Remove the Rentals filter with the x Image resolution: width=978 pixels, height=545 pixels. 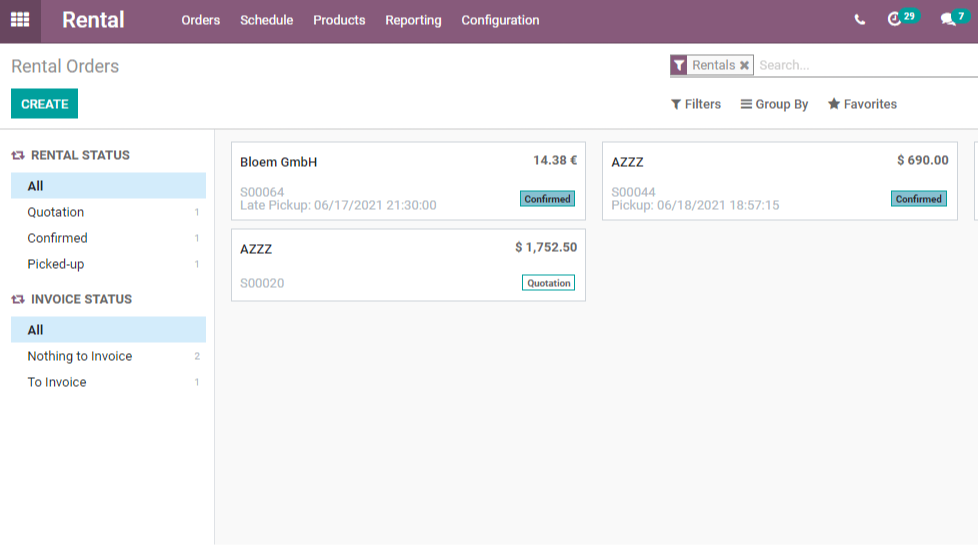(744, 65)
